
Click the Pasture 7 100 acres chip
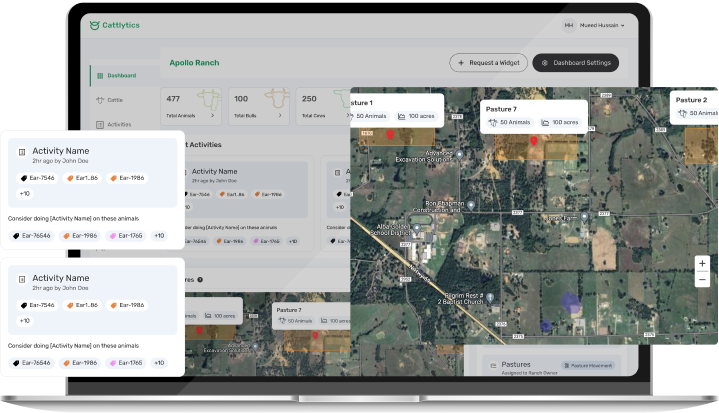pos(560,122)
